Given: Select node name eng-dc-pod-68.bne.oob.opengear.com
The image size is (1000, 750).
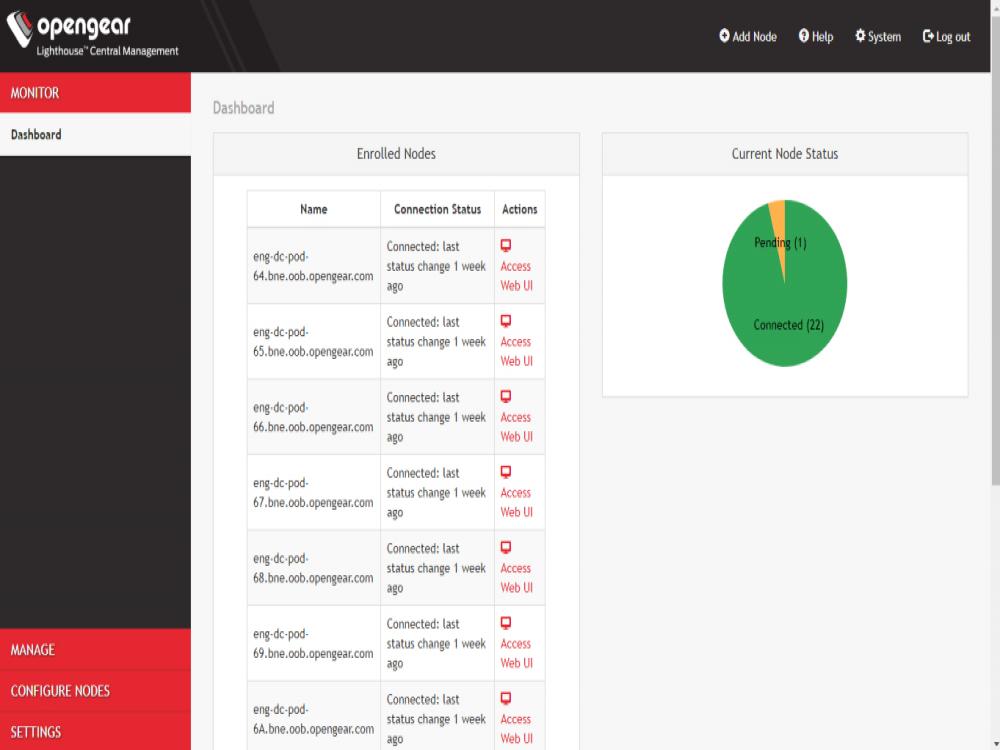Looking at the screenshot, I should tap(313, 568).
